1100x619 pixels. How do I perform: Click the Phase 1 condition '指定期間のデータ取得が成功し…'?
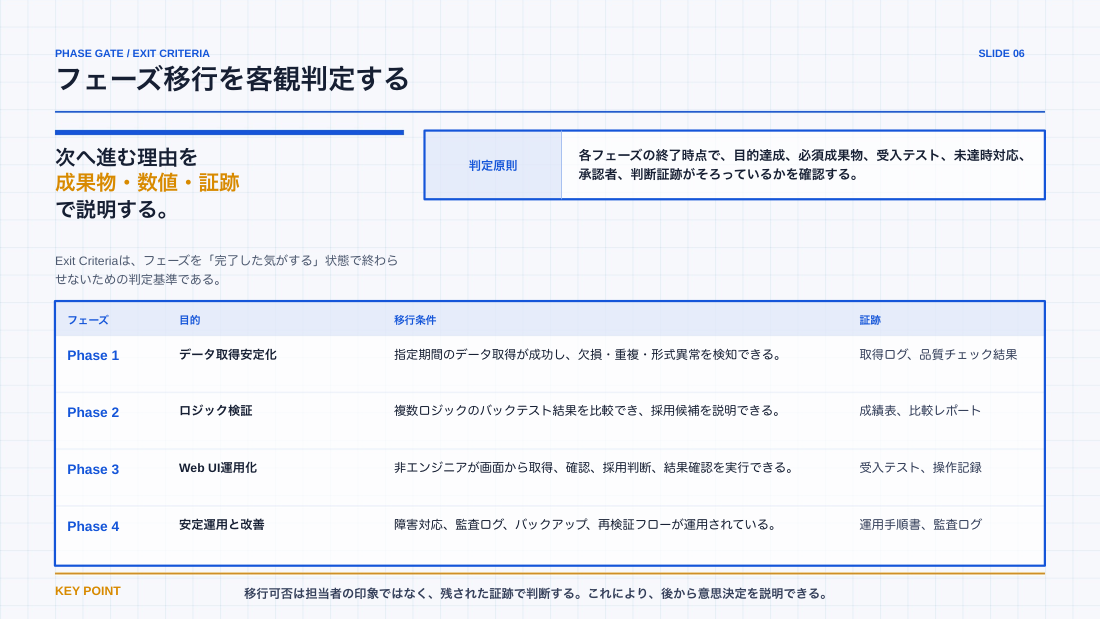588,354
